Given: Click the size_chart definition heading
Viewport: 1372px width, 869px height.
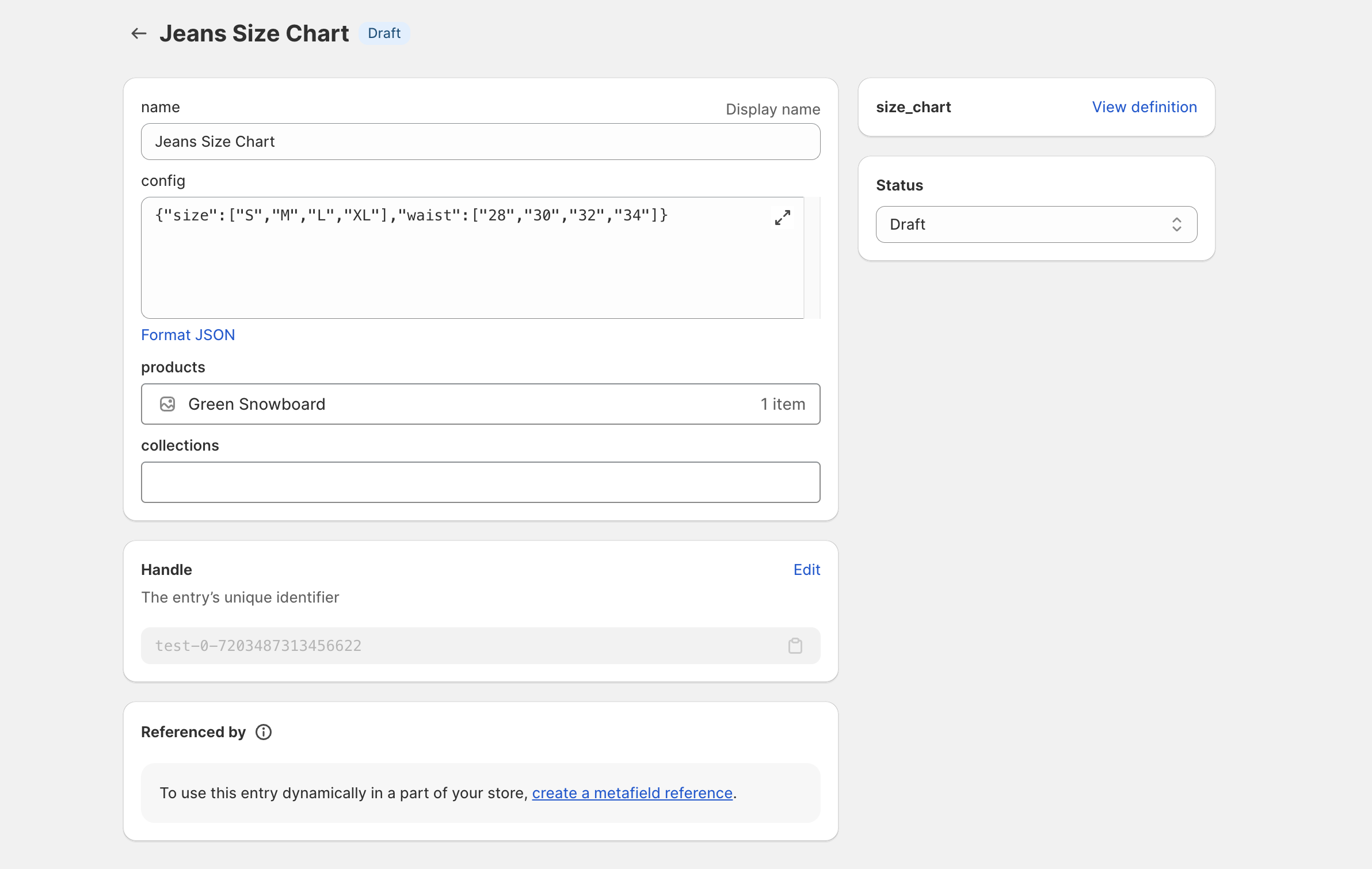Looking at the screenshot, I should pyautogui.click(x=913, y=107).
